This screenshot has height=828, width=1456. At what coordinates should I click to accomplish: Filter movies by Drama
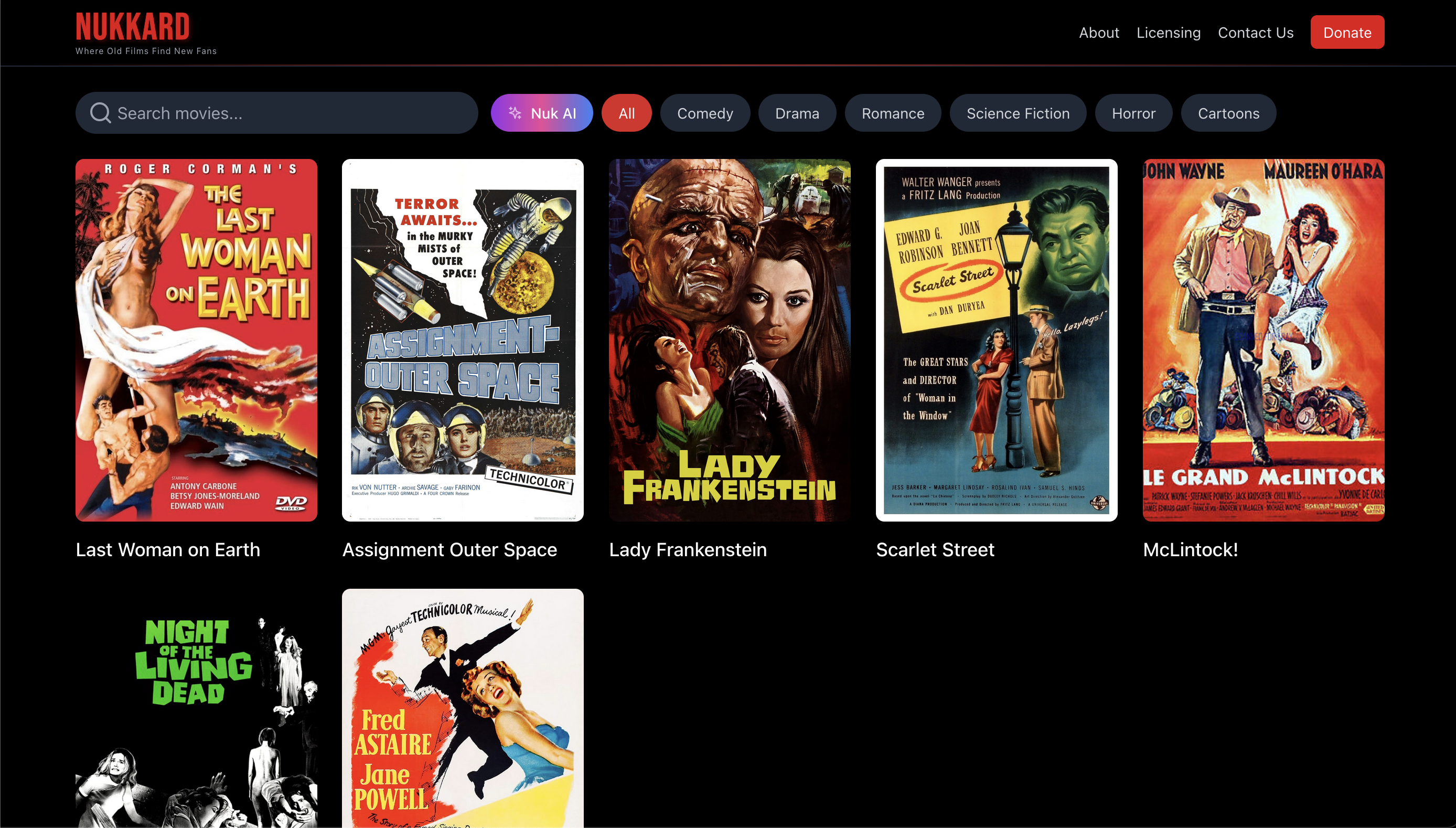point(797,113)
